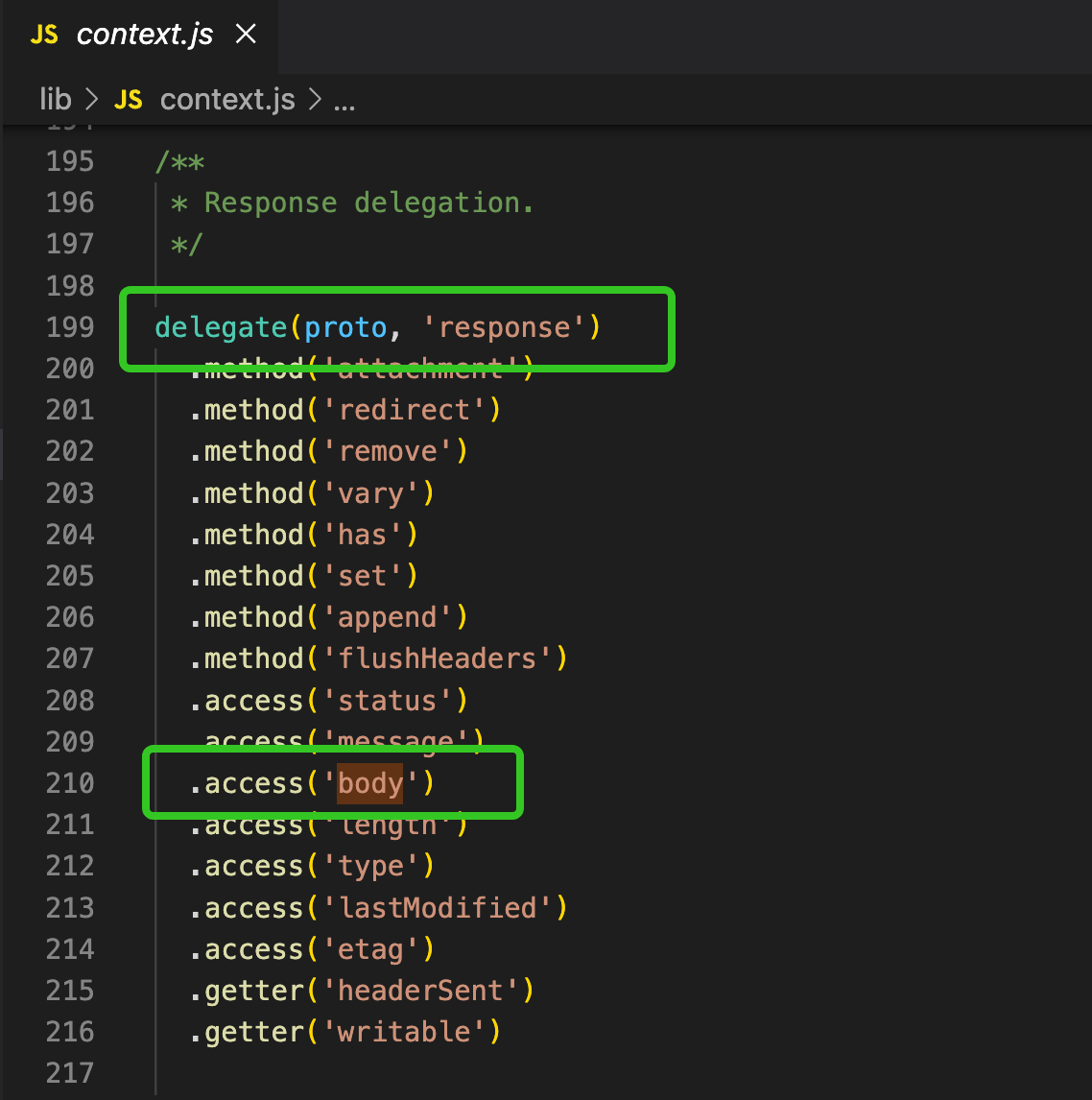Click the context.js breadcrumb item

pyautogui.click(x=227, y=99)
